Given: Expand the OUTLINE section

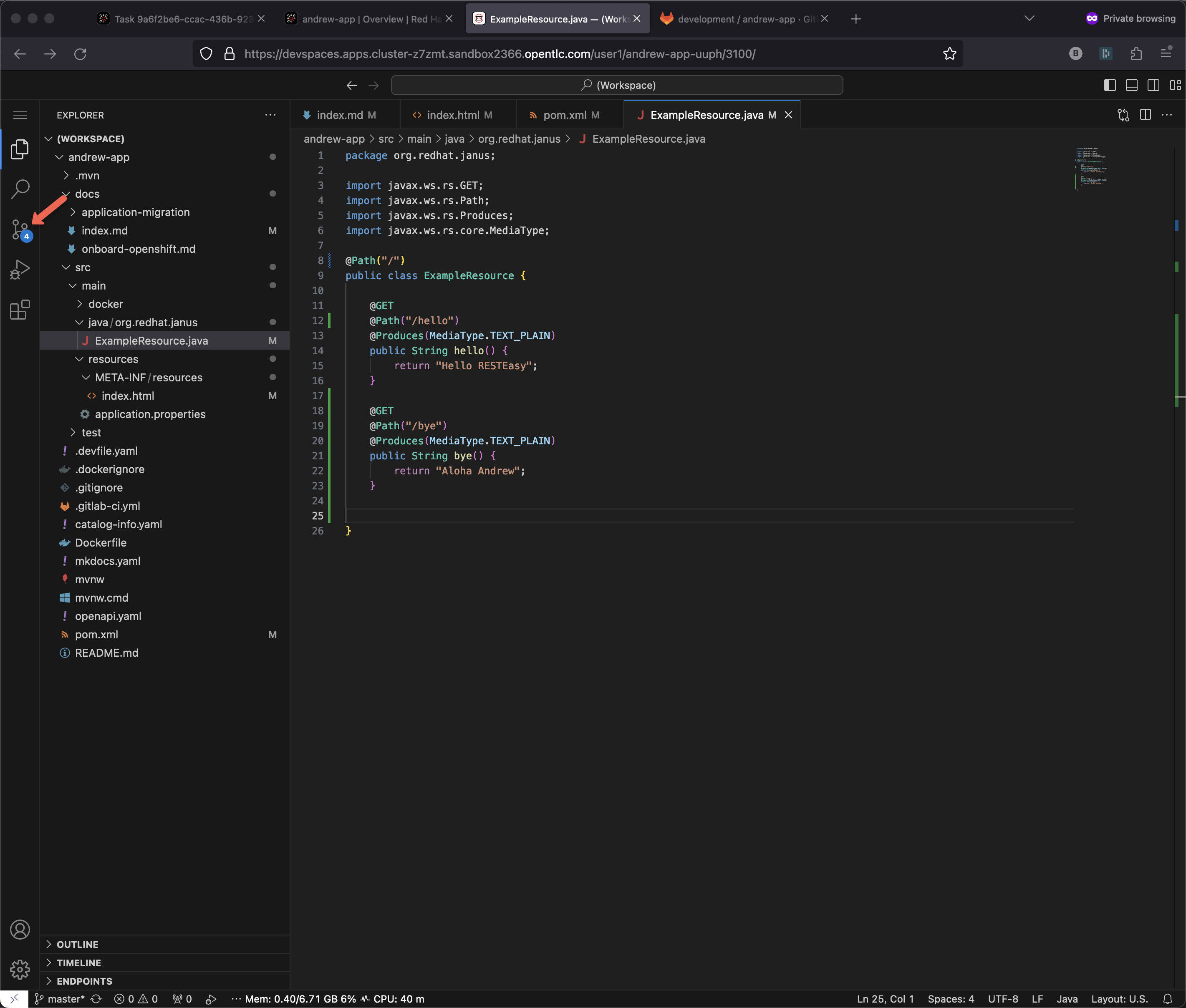Looking at the screenshot, I should pyautogui.click(x=77, y=945).
